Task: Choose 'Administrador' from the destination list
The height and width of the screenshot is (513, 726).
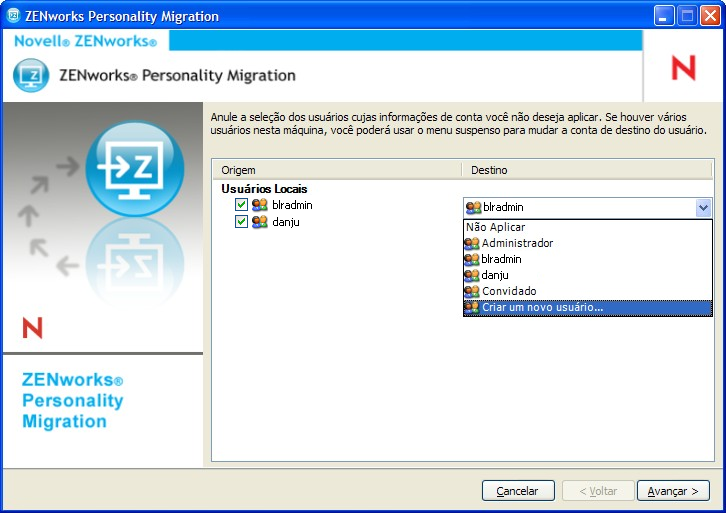Action: pos(588,243)
